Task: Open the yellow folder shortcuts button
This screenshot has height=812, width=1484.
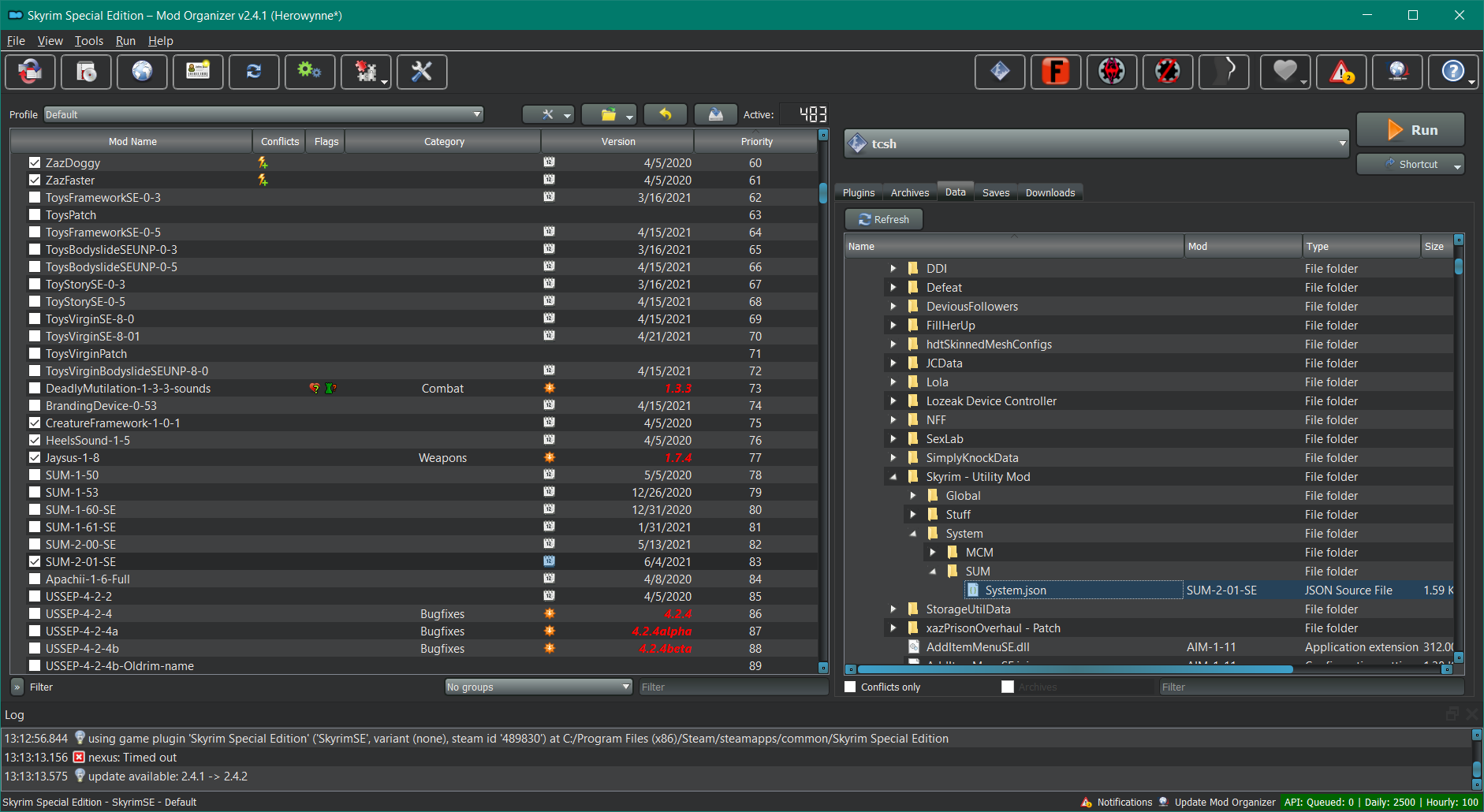Action: pos(609,114)
